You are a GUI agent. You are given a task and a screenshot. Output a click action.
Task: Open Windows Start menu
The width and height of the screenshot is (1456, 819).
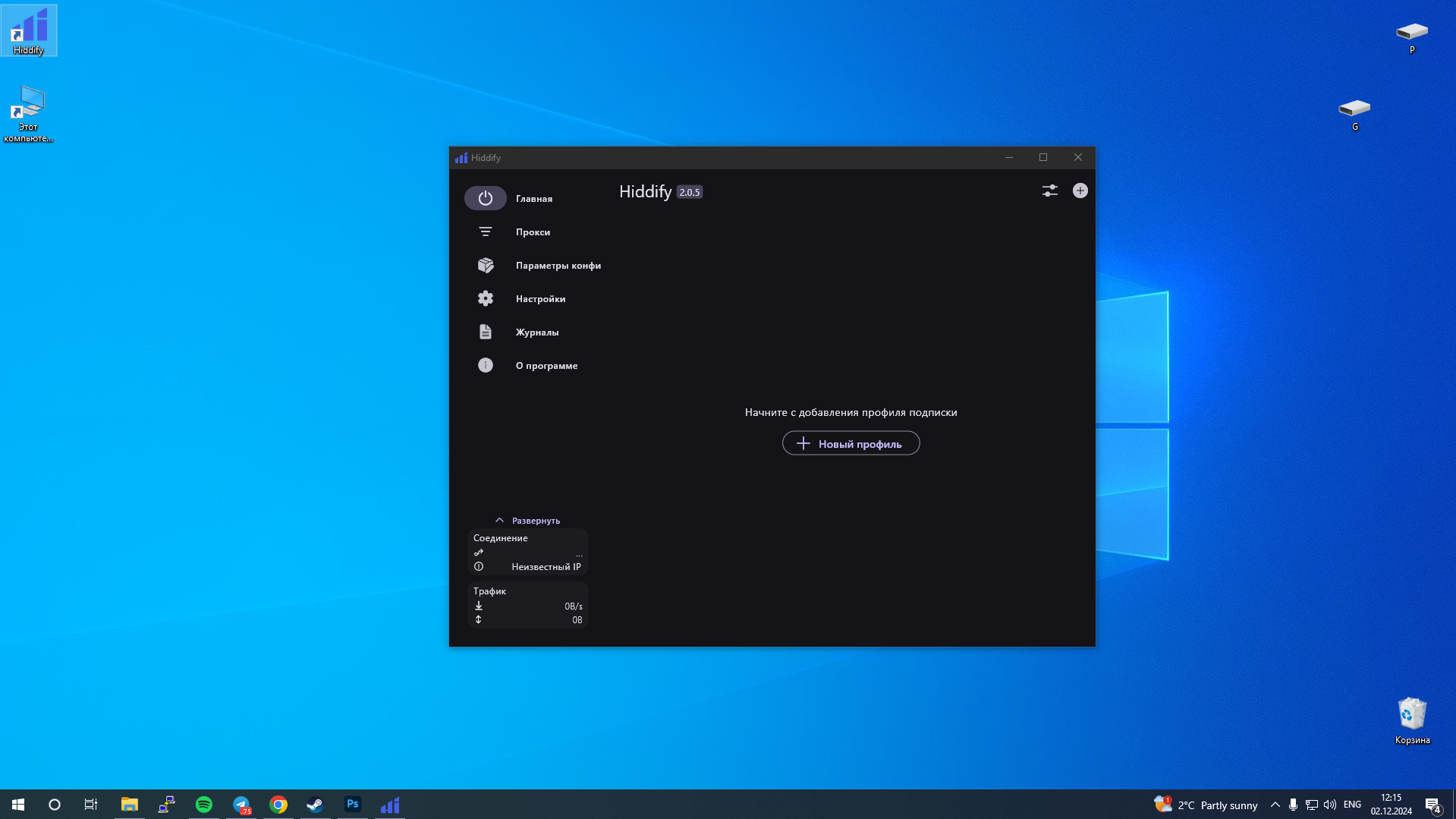[x=18, y=805]
